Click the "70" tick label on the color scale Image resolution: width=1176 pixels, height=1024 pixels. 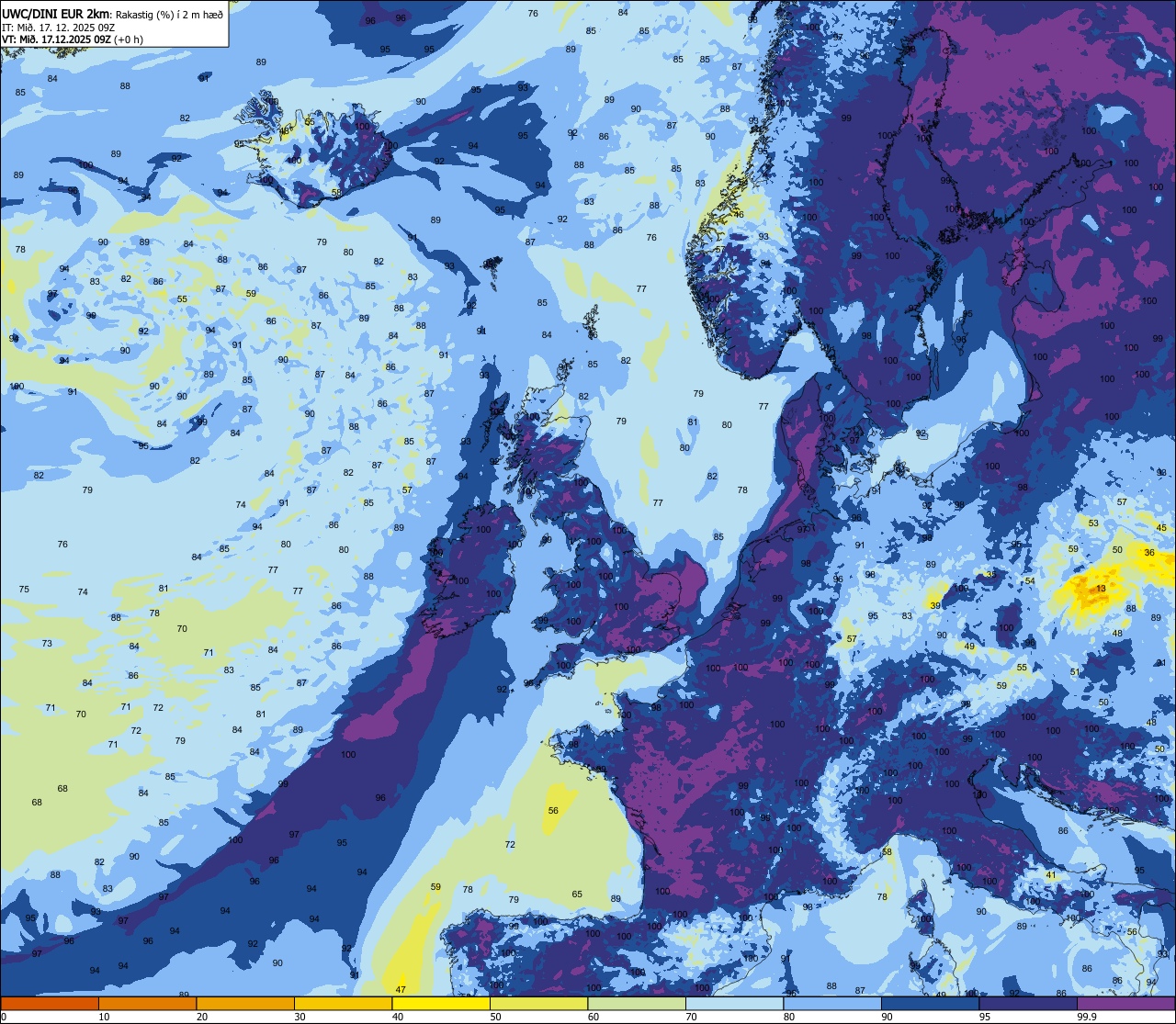[x=691, y=1017]
